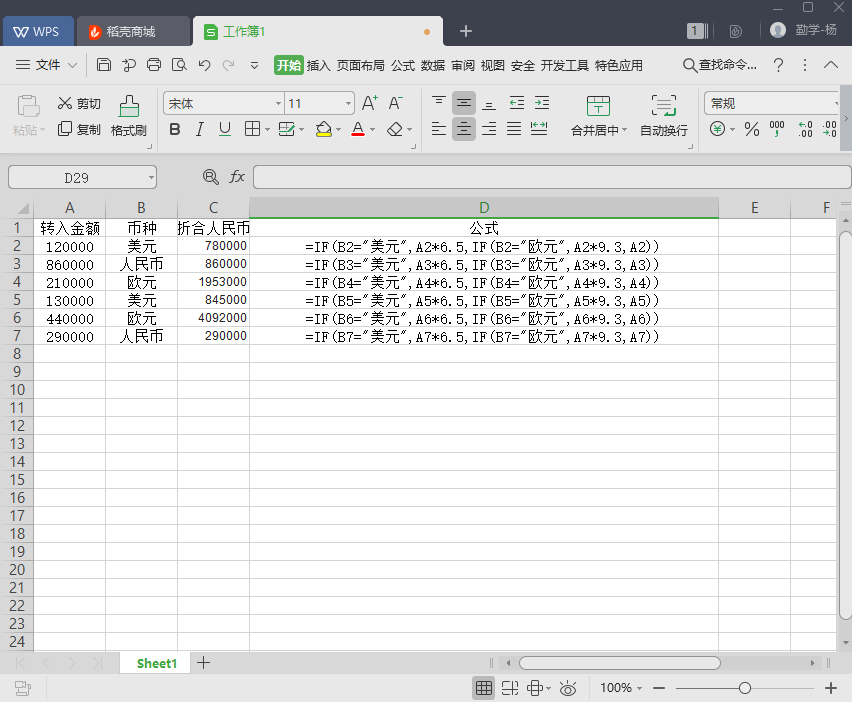Screen dimensions: 852x702
Task: Open the eye protection mode icon
Action: 568,688
